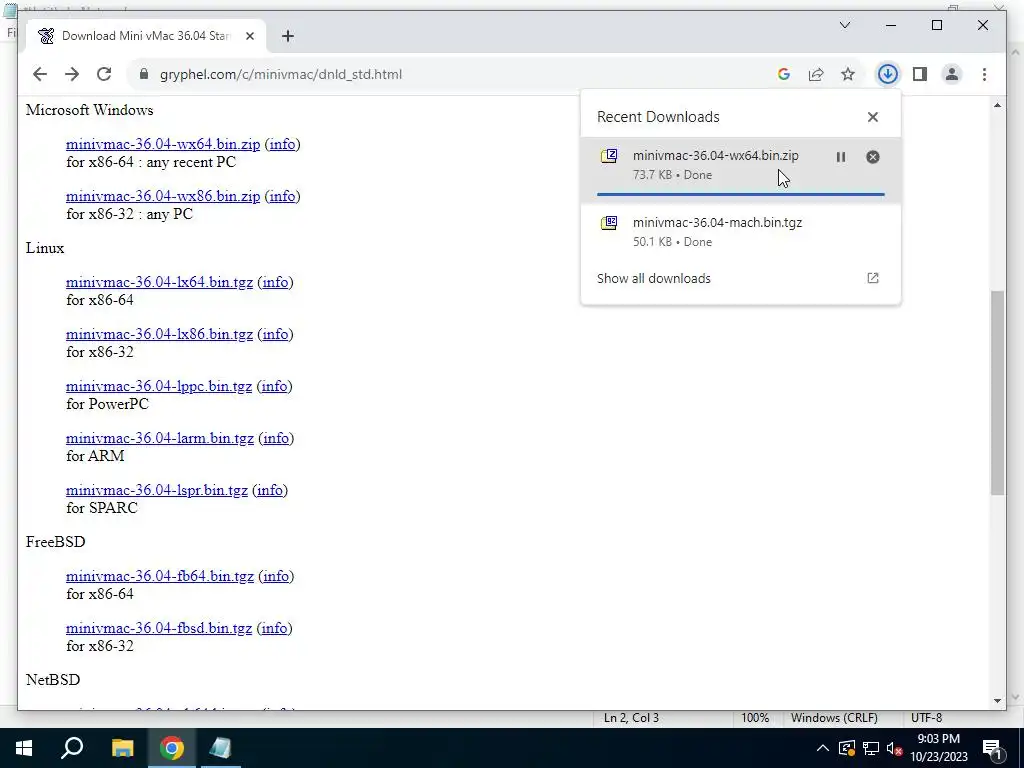Download minivmac-36.04-fb64.bin.tgz link

[160, 576]
